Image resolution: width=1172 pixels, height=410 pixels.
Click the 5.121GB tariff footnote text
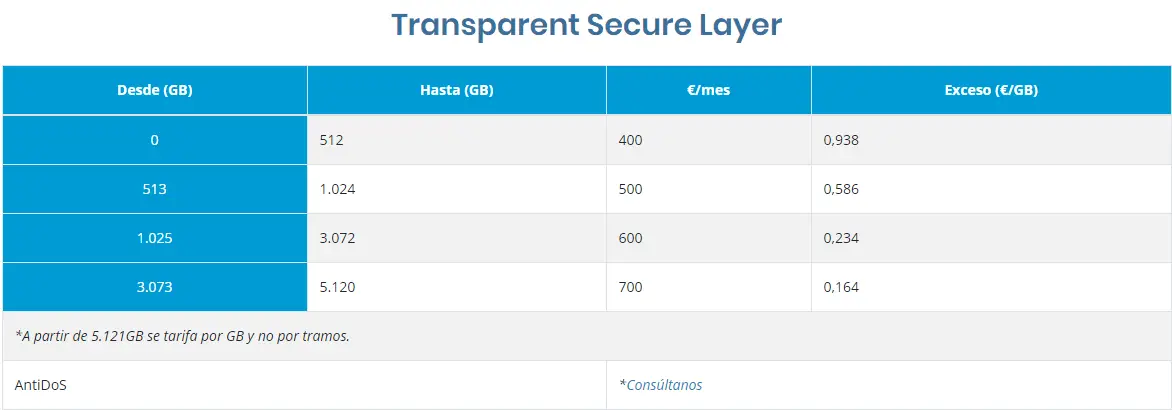pyautogui.click(x=183, y=336)
